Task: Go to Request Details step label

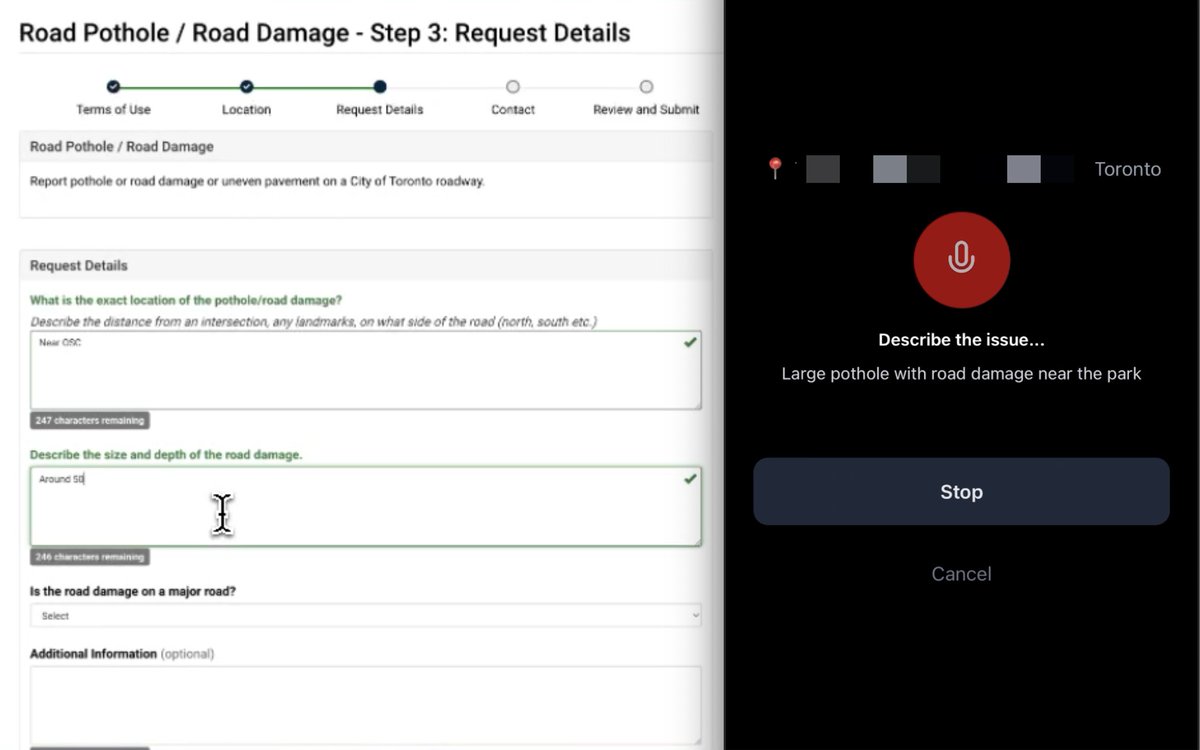Action: tap(380, 110)
